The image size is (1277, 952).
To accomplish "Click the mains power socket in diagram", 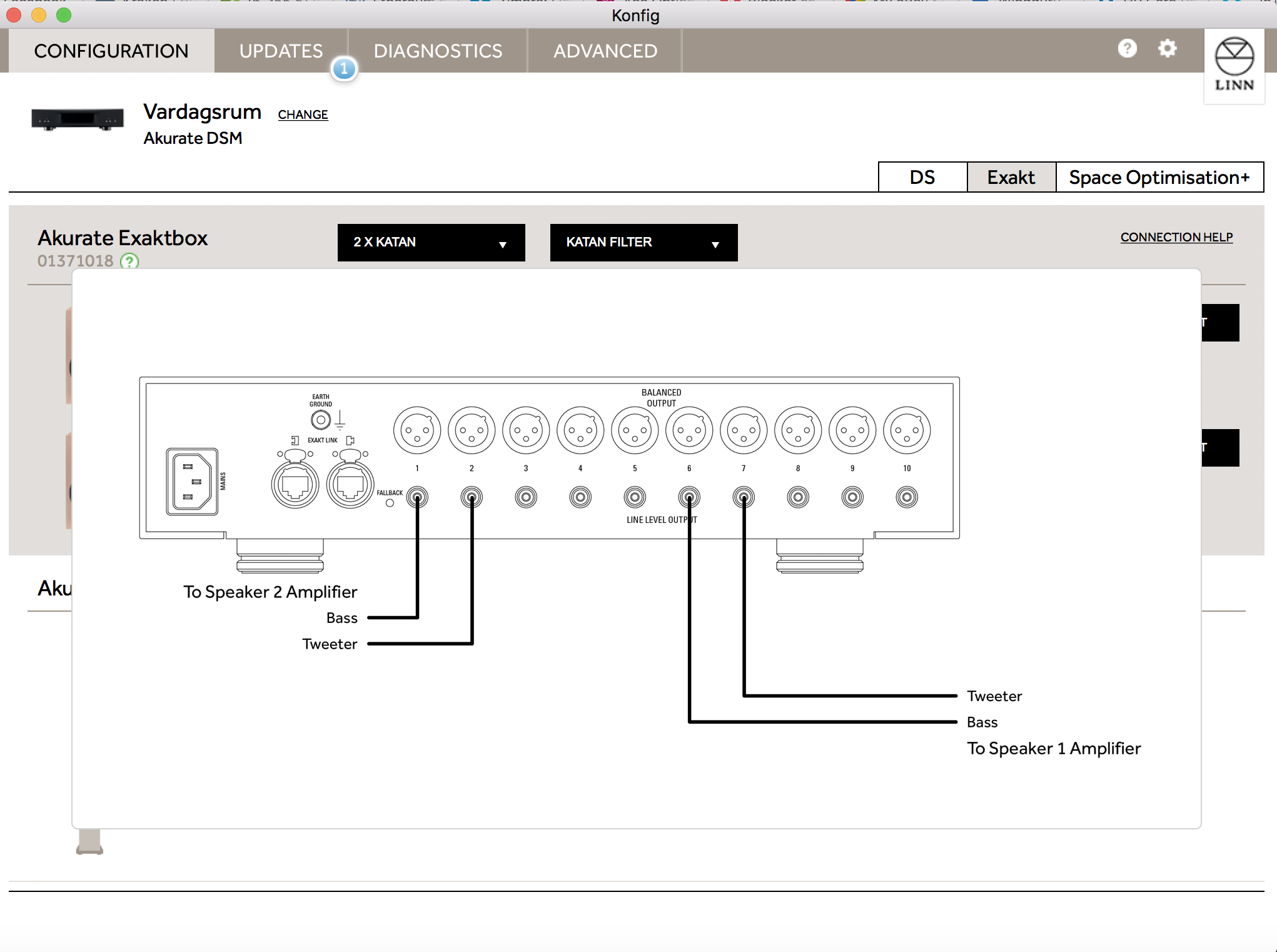I will pyautogui.click(x=192, y=481).
